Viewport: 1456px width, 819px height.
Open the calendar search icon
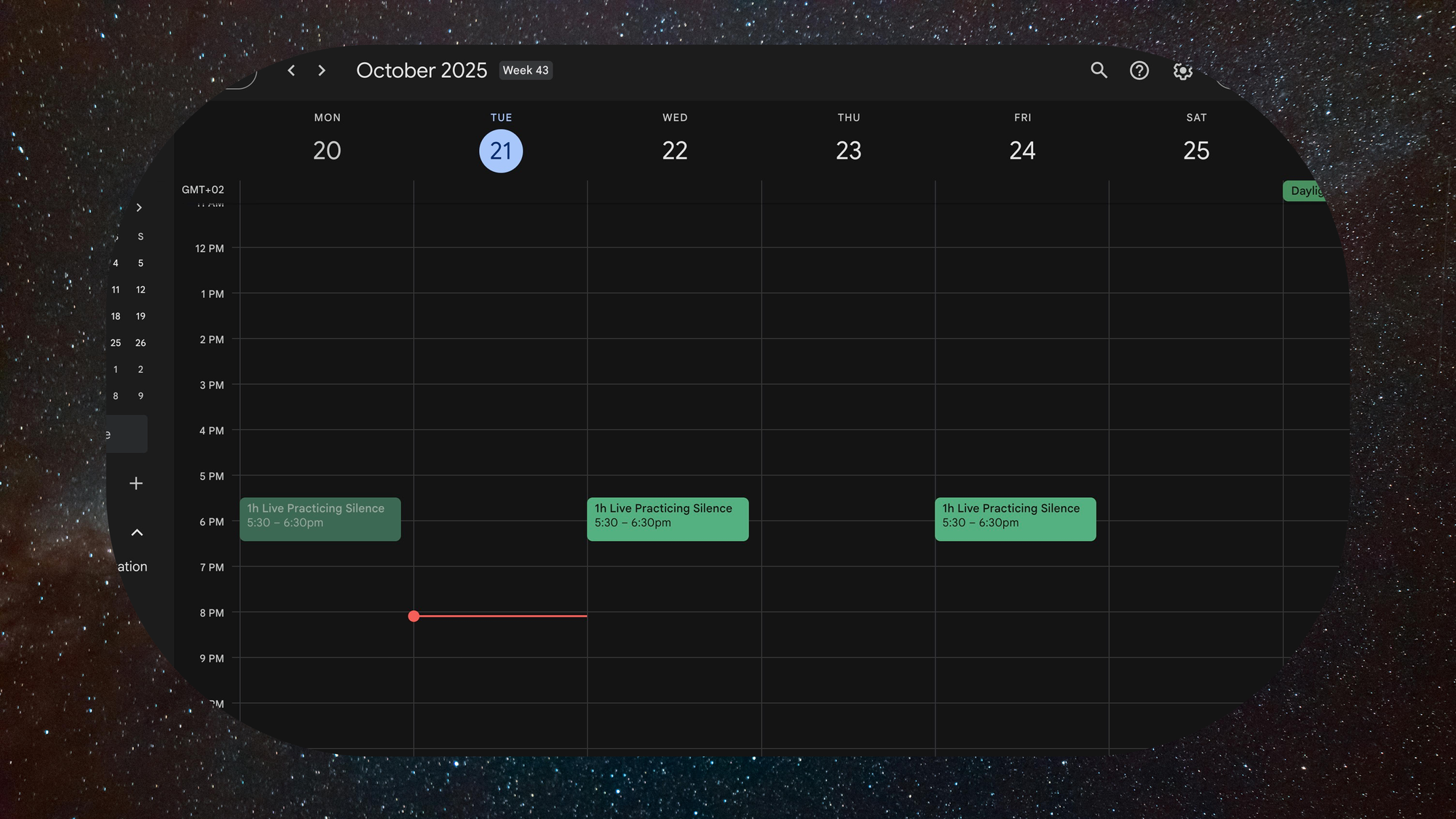click(1099, 71)
